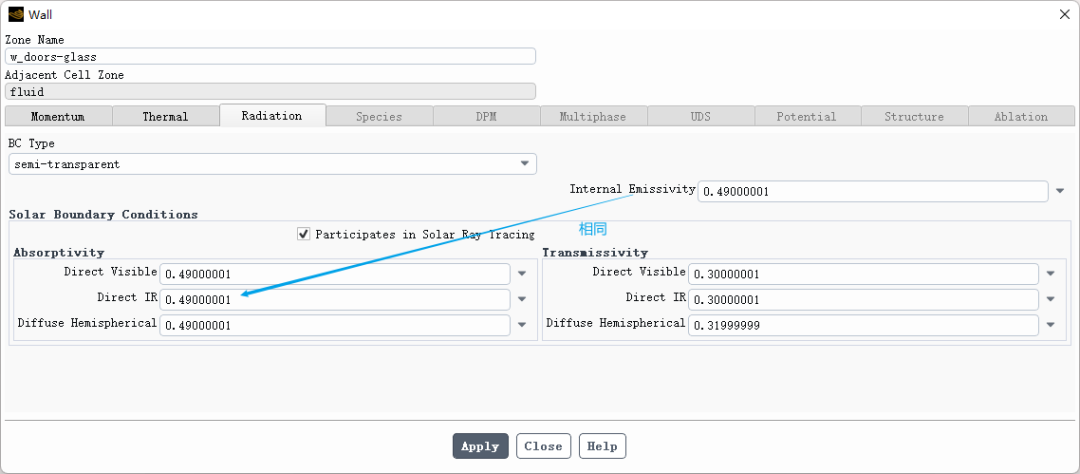
Task: Switch to the Thermal tab
Action: pyautogui.click(x=165, y=116)
